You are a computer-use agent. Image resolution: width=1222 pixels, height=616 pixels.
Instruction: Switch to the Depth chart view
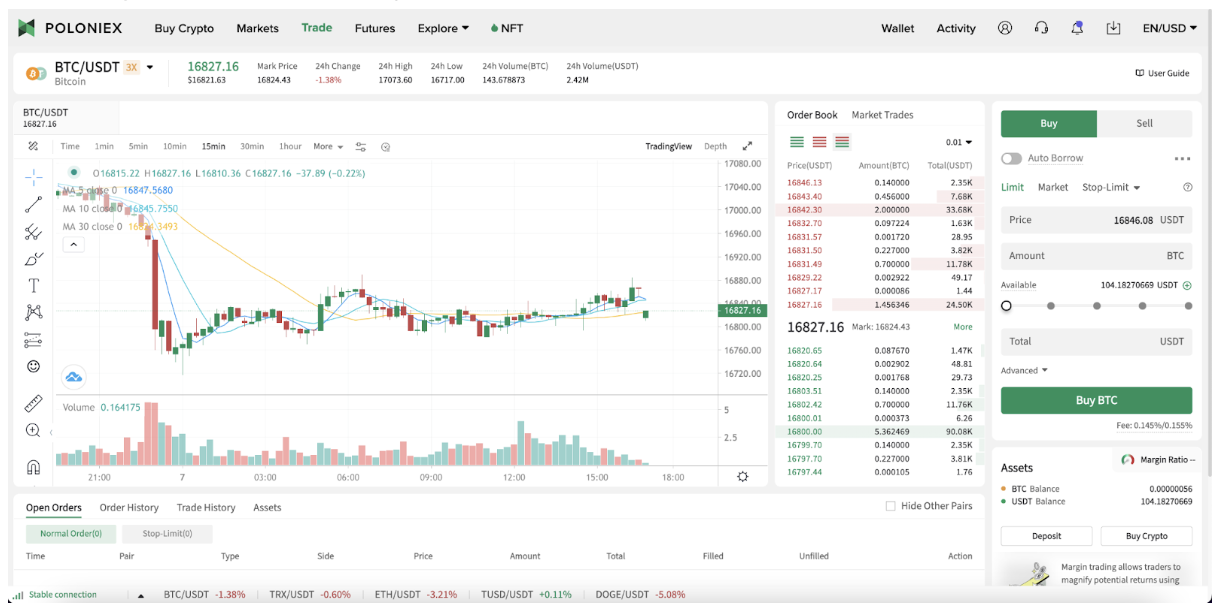tap(715, 146)
